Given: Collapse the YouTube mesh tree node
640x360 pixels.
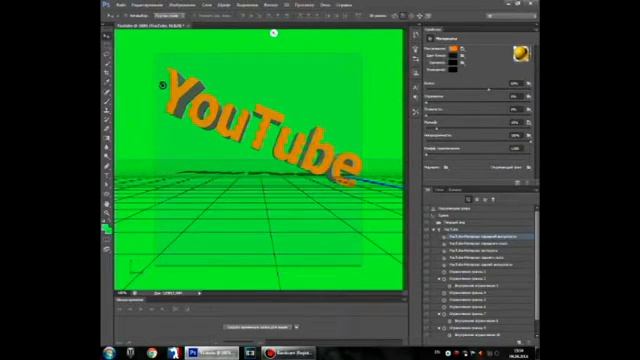Looking at the screenshot, I should [433, 230].
